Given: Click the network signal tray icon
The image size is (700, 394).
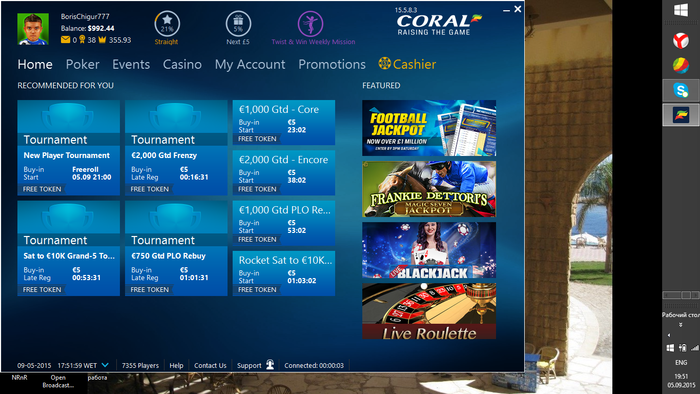Looking at the screenshot, I should point(694,348).
